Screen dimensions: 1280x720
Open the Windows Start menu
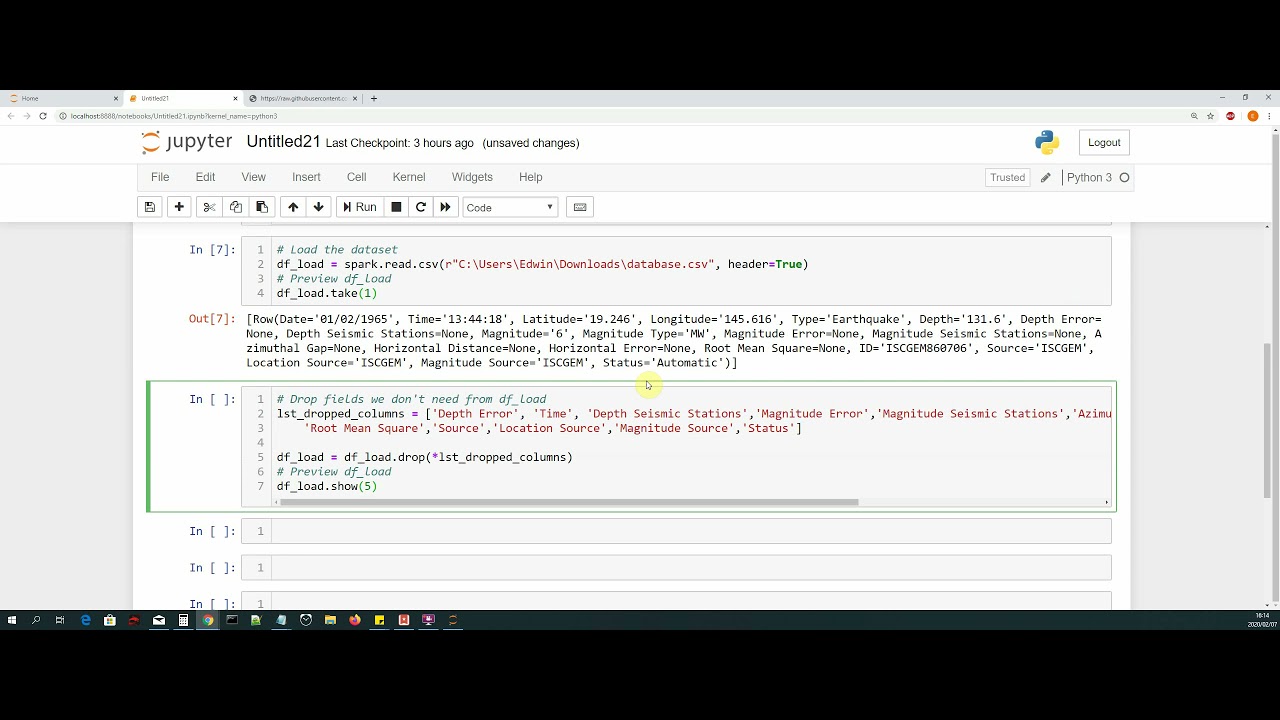click(x=12, y=620)
